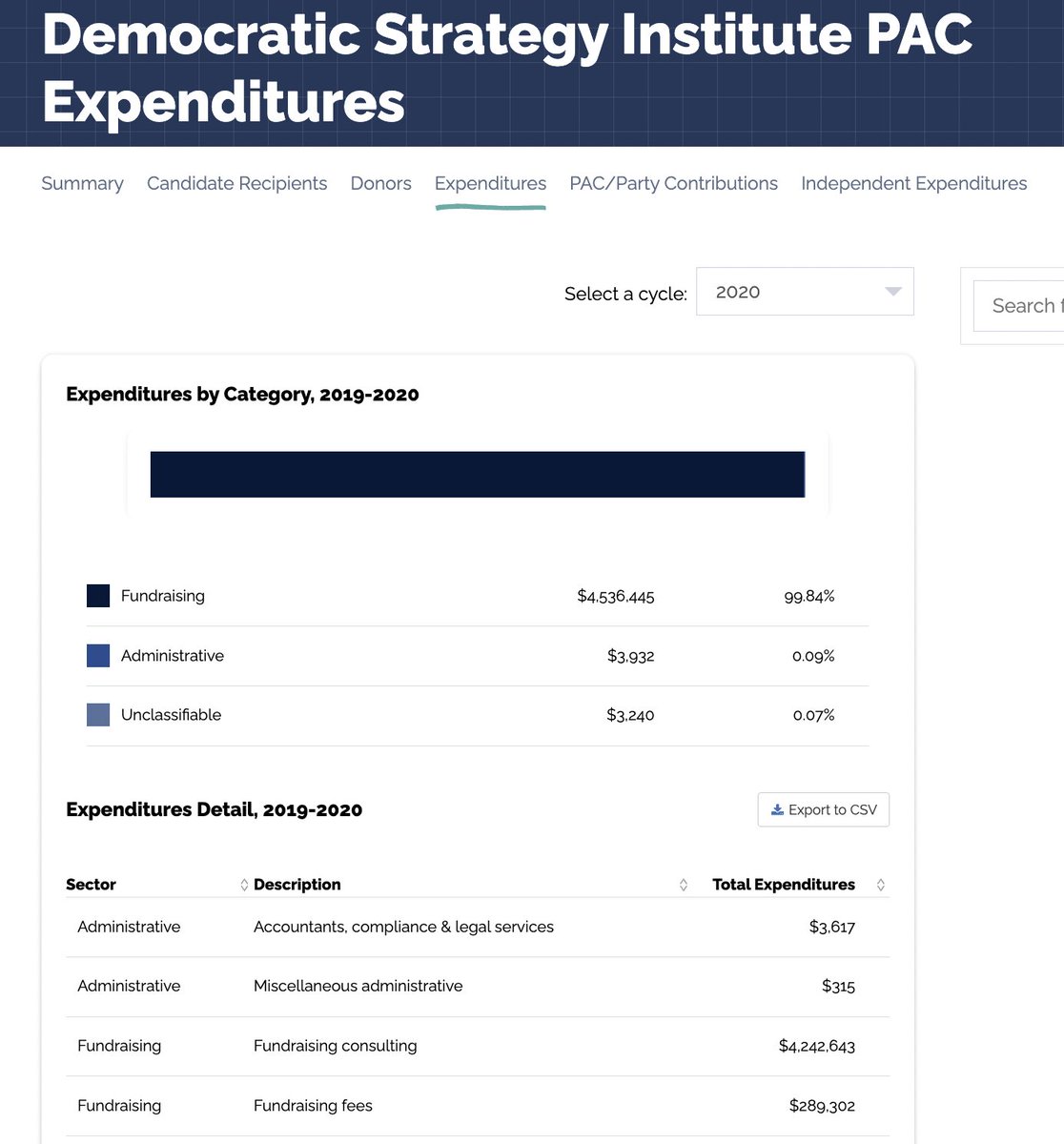The width and height of the screenshot is (1064, 1144).
Task: Click the page title heading
Action: tap(507, 67)
